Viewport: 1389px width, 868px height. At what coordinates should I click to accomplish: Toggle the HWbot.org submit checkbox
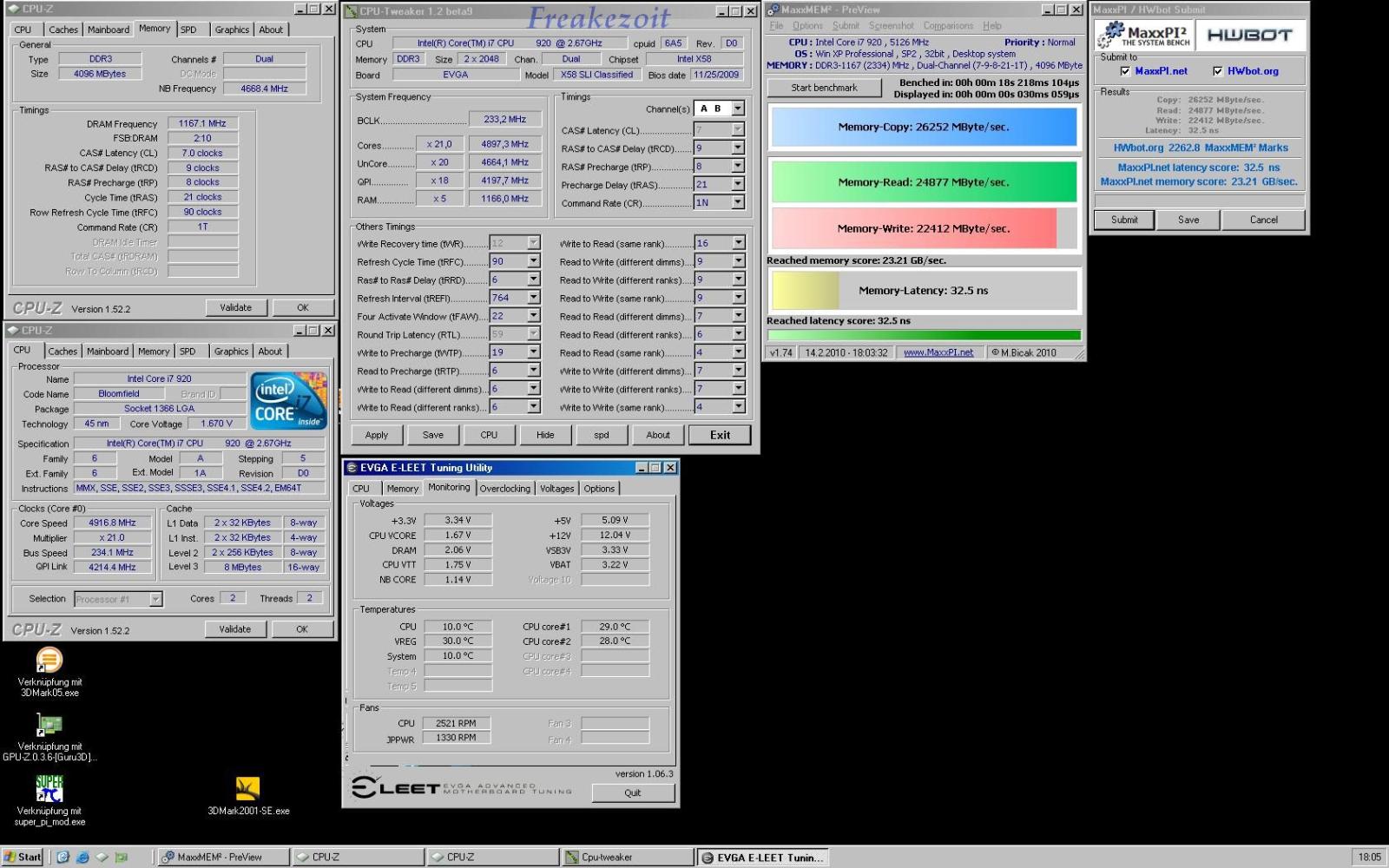(x=1217, y=71)
